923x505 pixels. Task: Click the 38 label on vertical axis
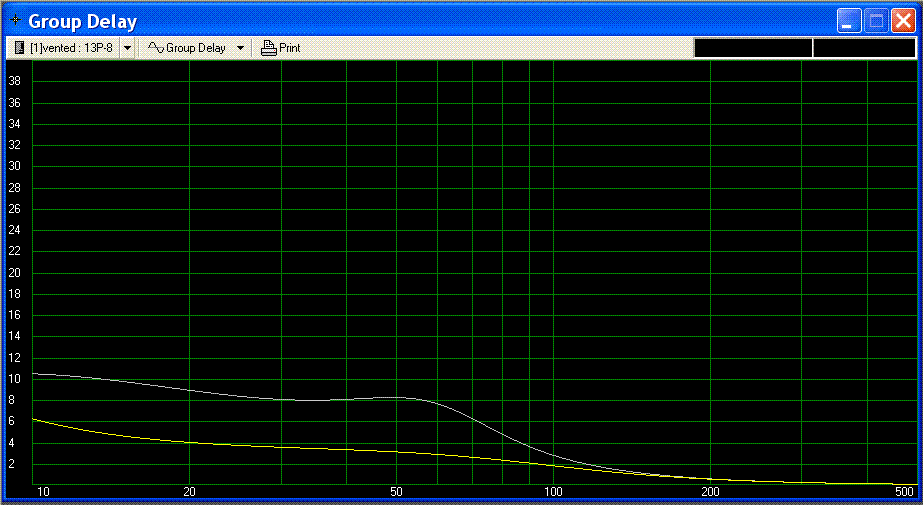[14, 81]
